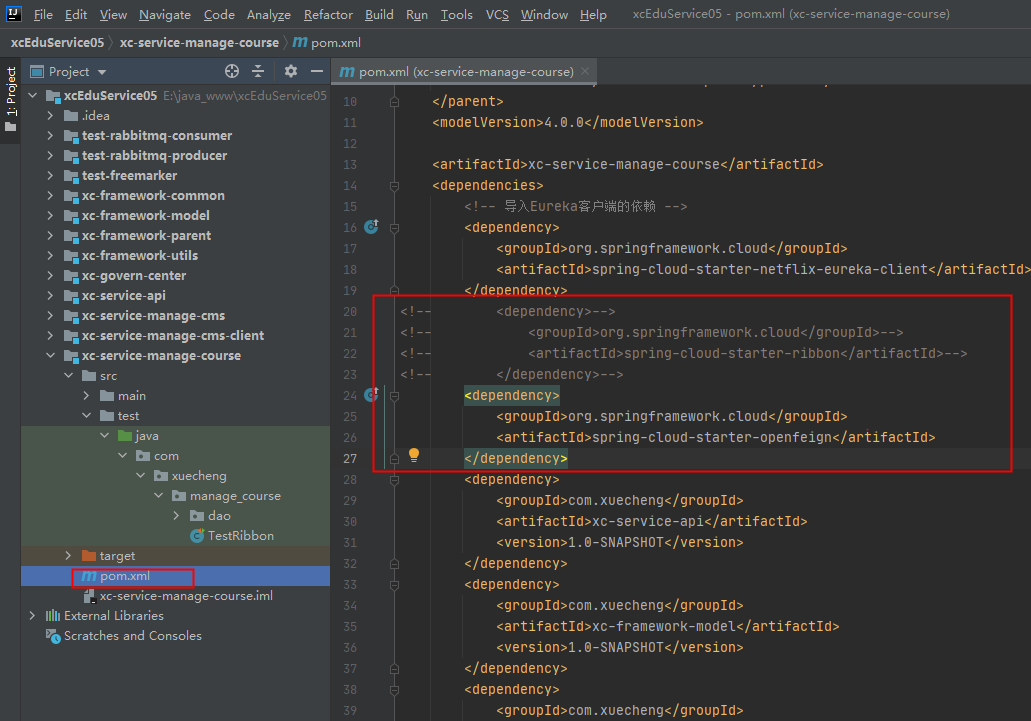Collapse All in the Project panel
The height and width of the screenshot is (721, 1031).
point(258,71)
